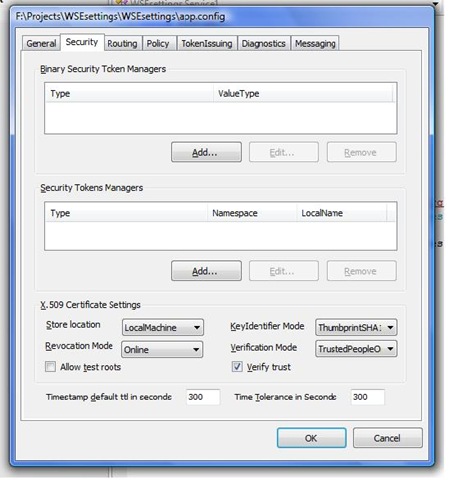Click the Timestamp default ttl field
The width and height of the screenshot is (449, 480).
point(203,397)
